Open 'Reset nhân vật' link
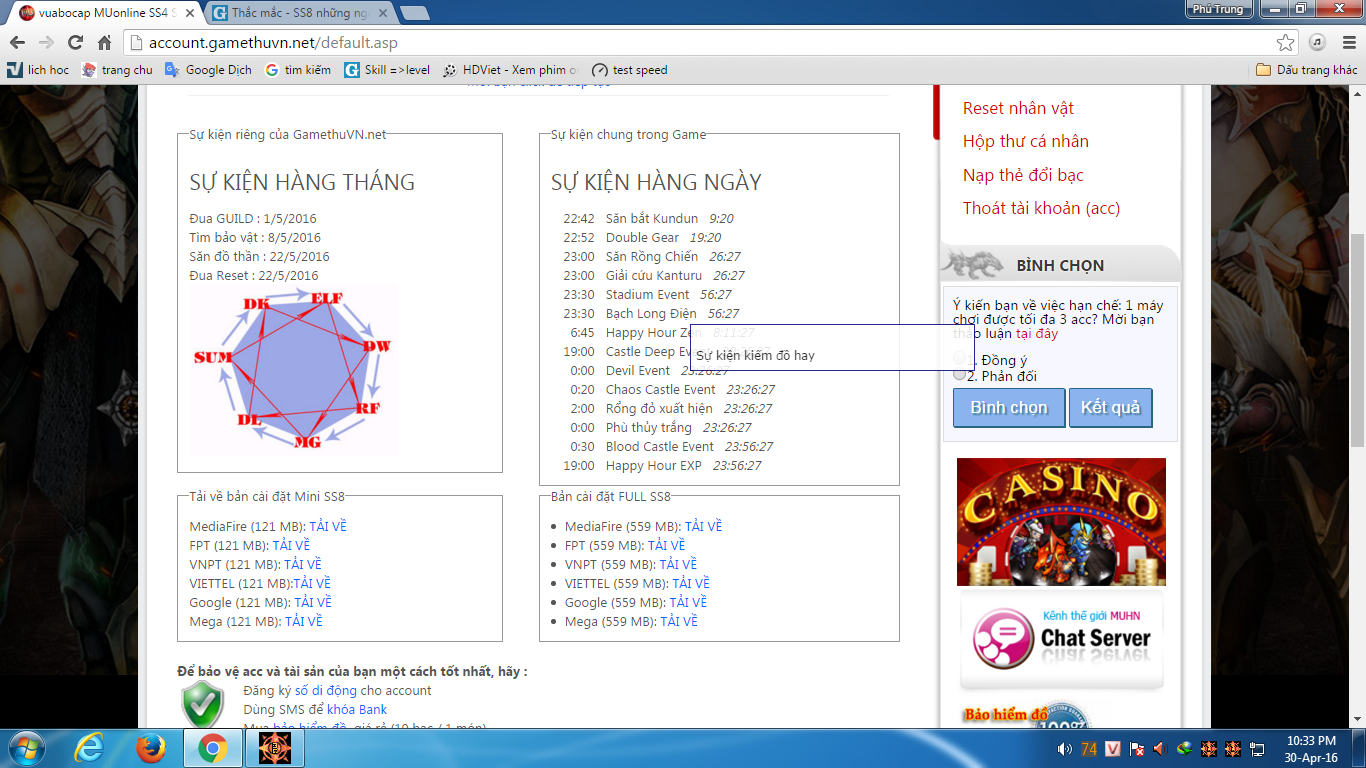Viewport: 1366px width, 768px height. (1018, 108)
